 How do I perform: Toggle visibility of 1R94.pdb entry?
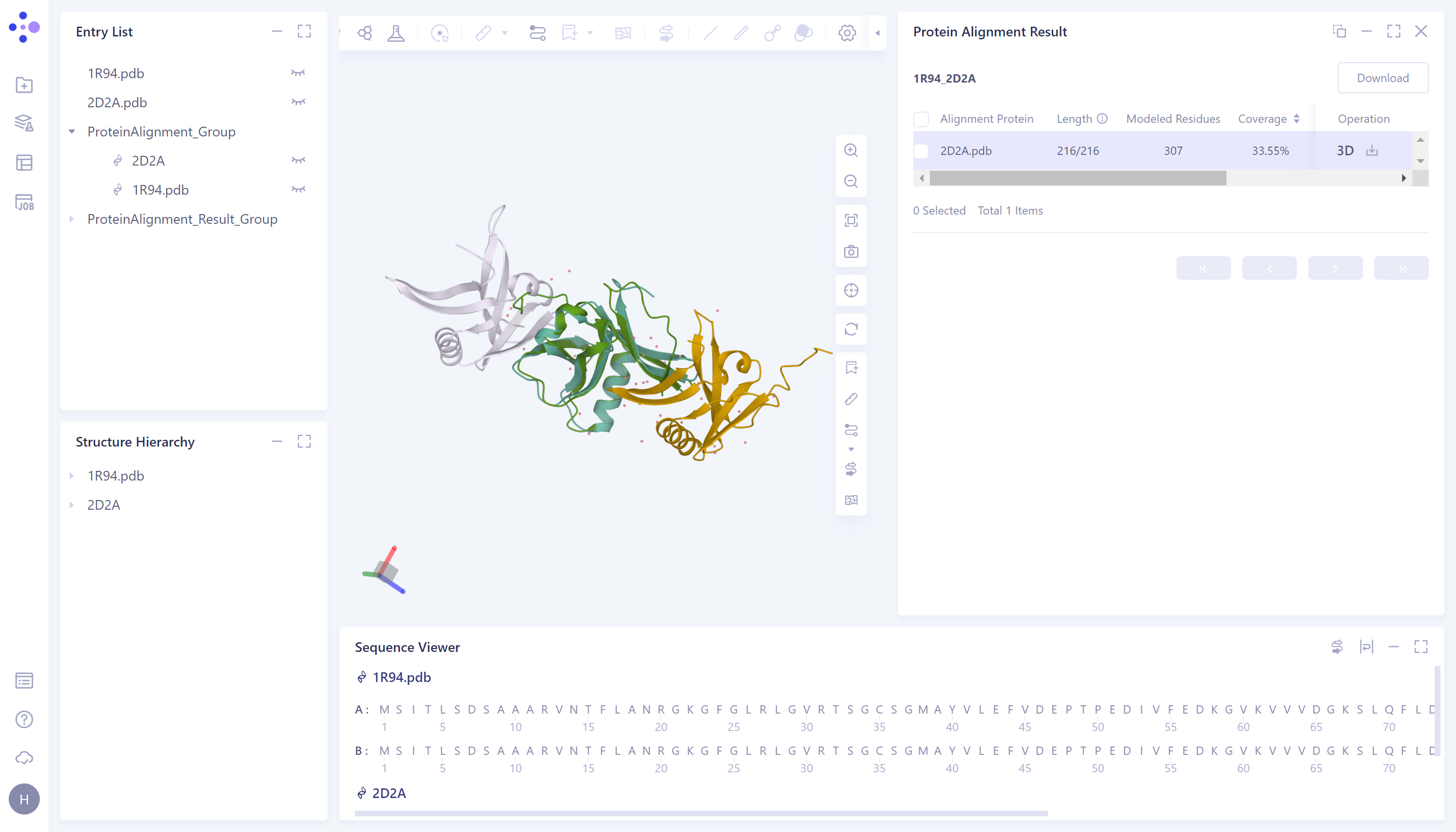pyautogui.click(x=298, y=73)
